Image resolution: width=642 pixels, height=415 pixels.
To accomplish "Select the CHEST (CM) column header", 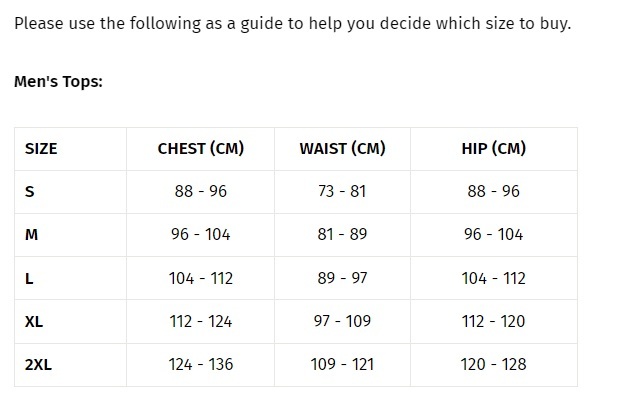I will point(201,149).
